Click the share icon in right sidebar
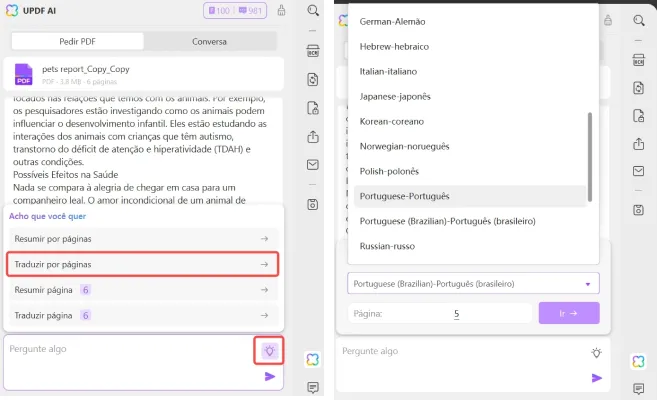 639,144
